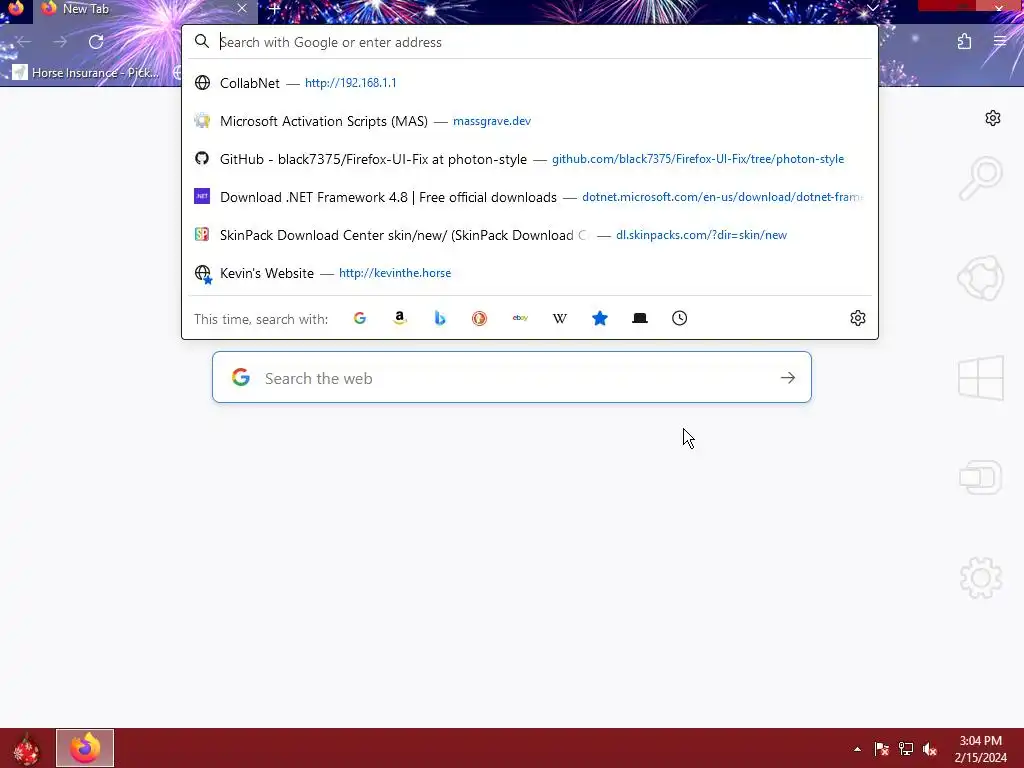Screen dimensions: 1024x768
Task: Open the CollabNet suggestion
Action: 530,83
